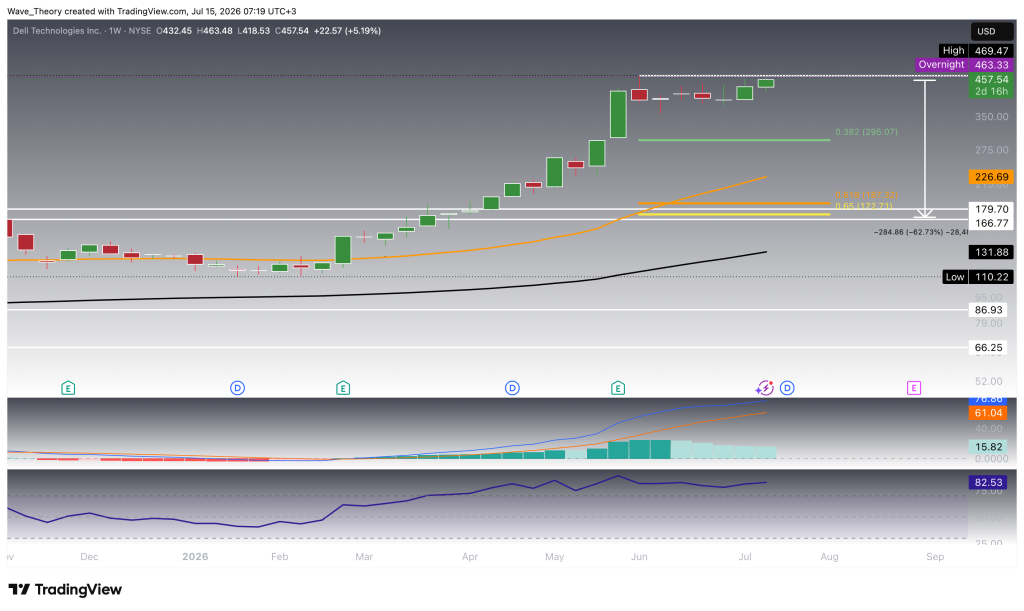Click the green earnings marker before December
Image resolution: width=1024 pixels, height=611 pixels.
pos(68,388)
